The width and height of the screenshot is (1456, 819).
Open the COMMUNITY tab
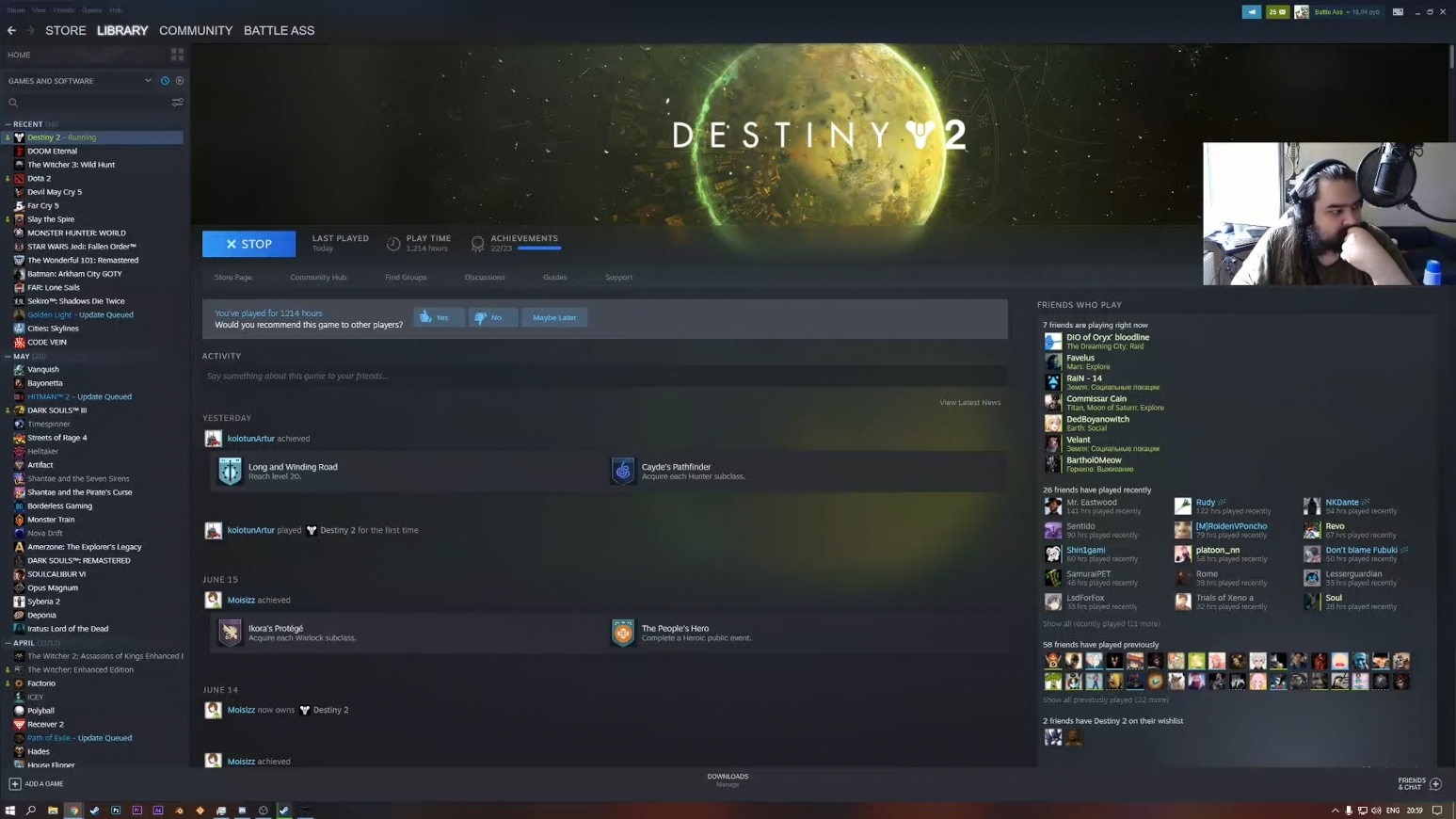[196, 30]
